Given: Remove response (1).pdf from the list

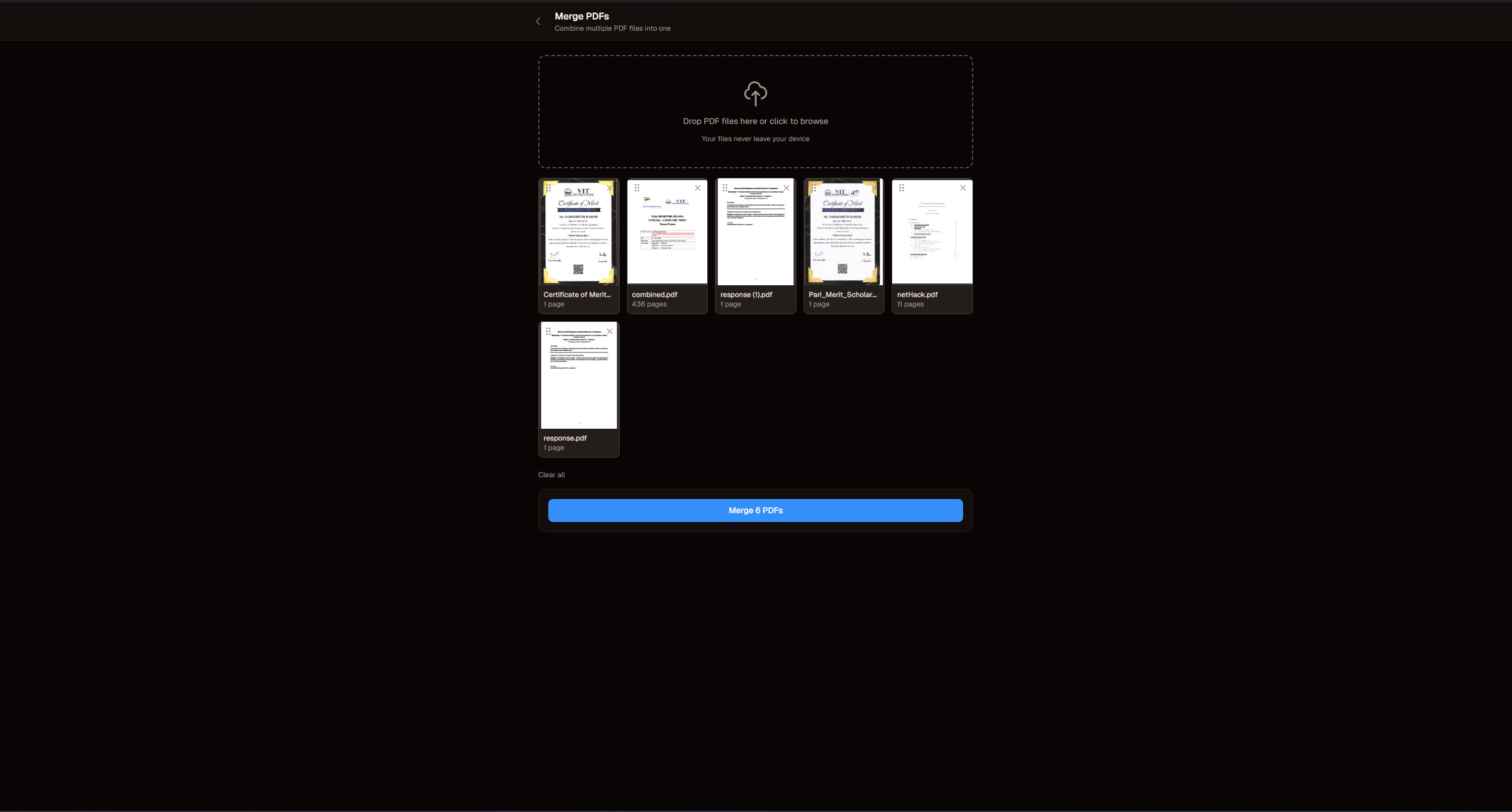Looking at the screenshot, I should (786, 188).
